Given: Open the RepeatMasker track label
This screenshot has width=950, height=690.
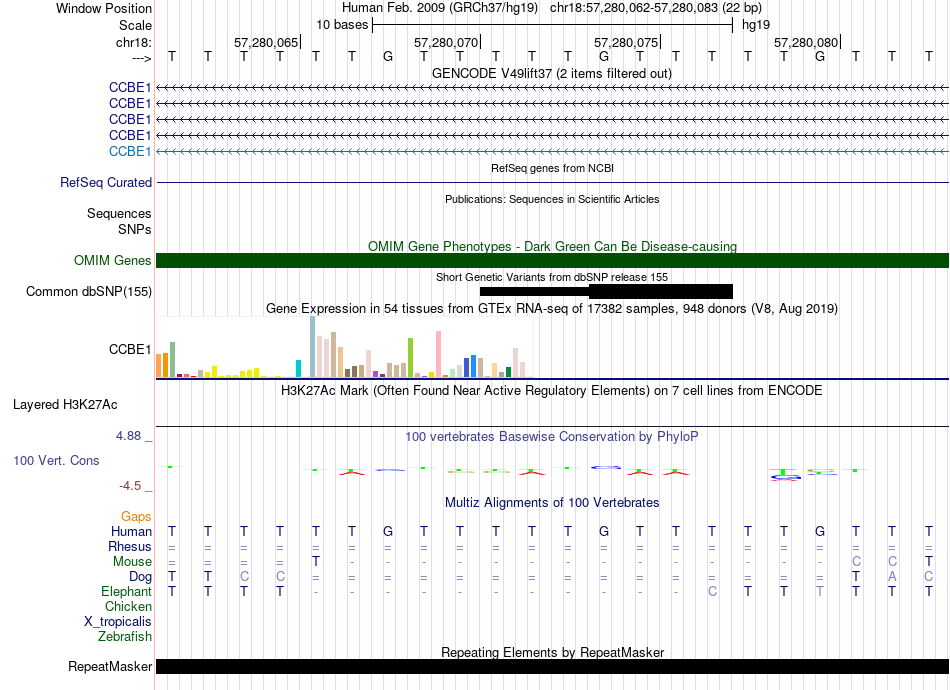Looking at the screenshot, I should tap(110, 666).
